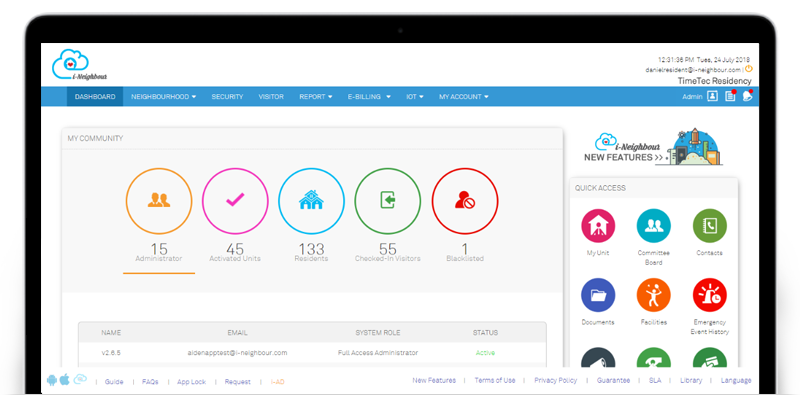Select the Checked-In Visitors green circle
This screenshot has height=395, width=800.
click(x=388, y=201)
